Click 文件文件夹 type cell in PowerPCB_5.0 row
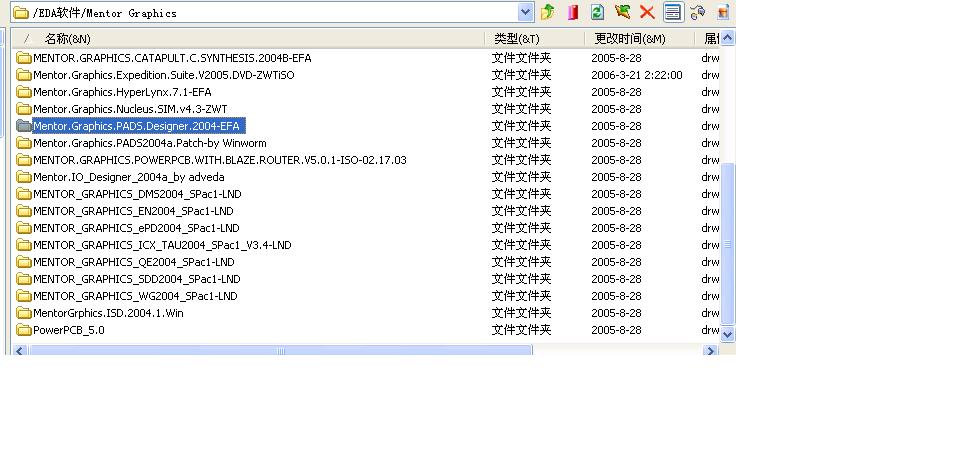 (x=521, y=330)
